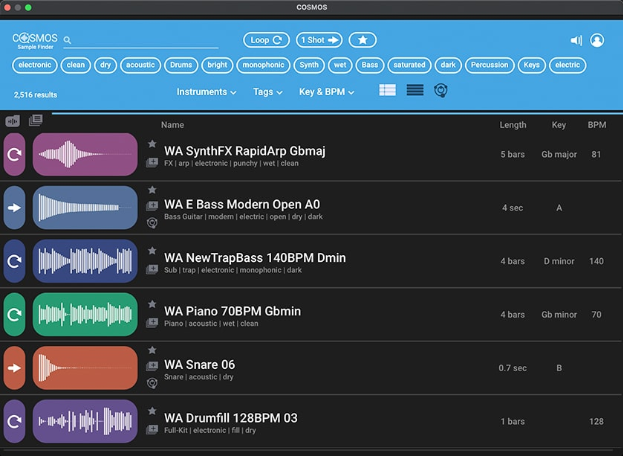Click the monophonic tag pill
Viewport: 623px width, 458px height.
(263, 65)
